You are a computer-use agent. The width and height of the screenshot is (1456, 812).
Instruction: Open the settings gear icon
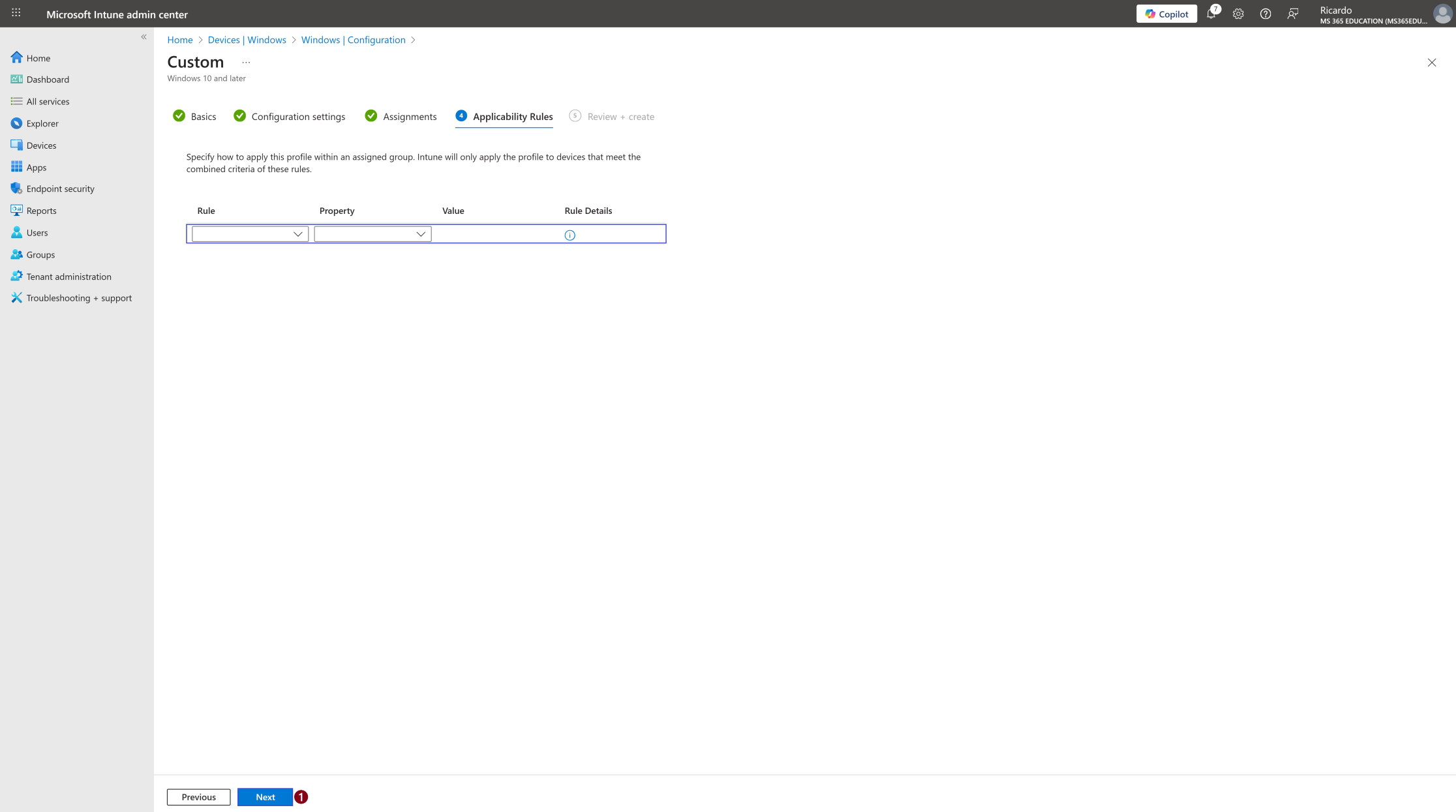click(x=1238, y=14)
